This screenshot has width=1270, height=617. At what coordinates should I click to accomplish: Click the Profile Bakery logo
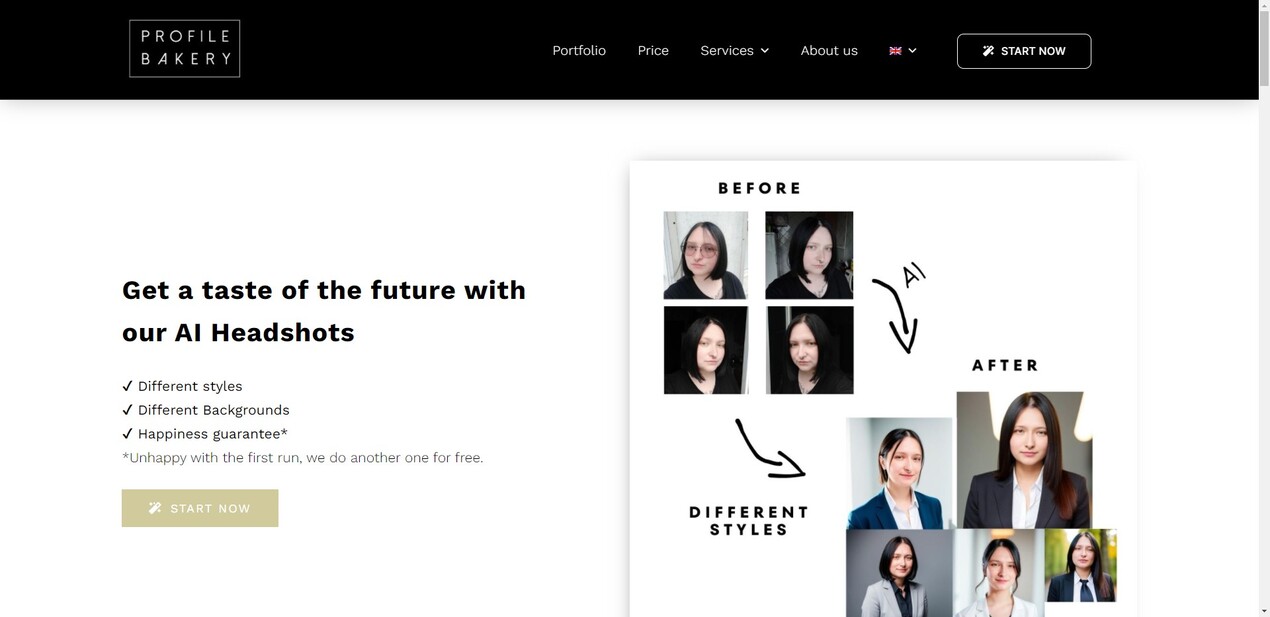(x=185, y=49)
